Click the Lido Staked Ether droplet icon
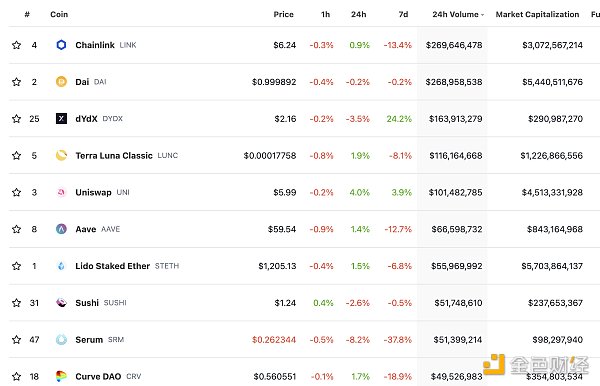600x386 pixels. [61, 266]
